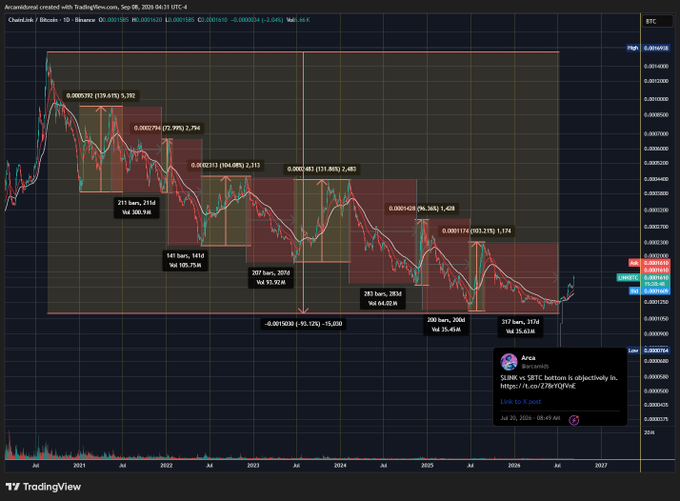
Task: Click the 2023 label on time axis
Action: [253, 465]
